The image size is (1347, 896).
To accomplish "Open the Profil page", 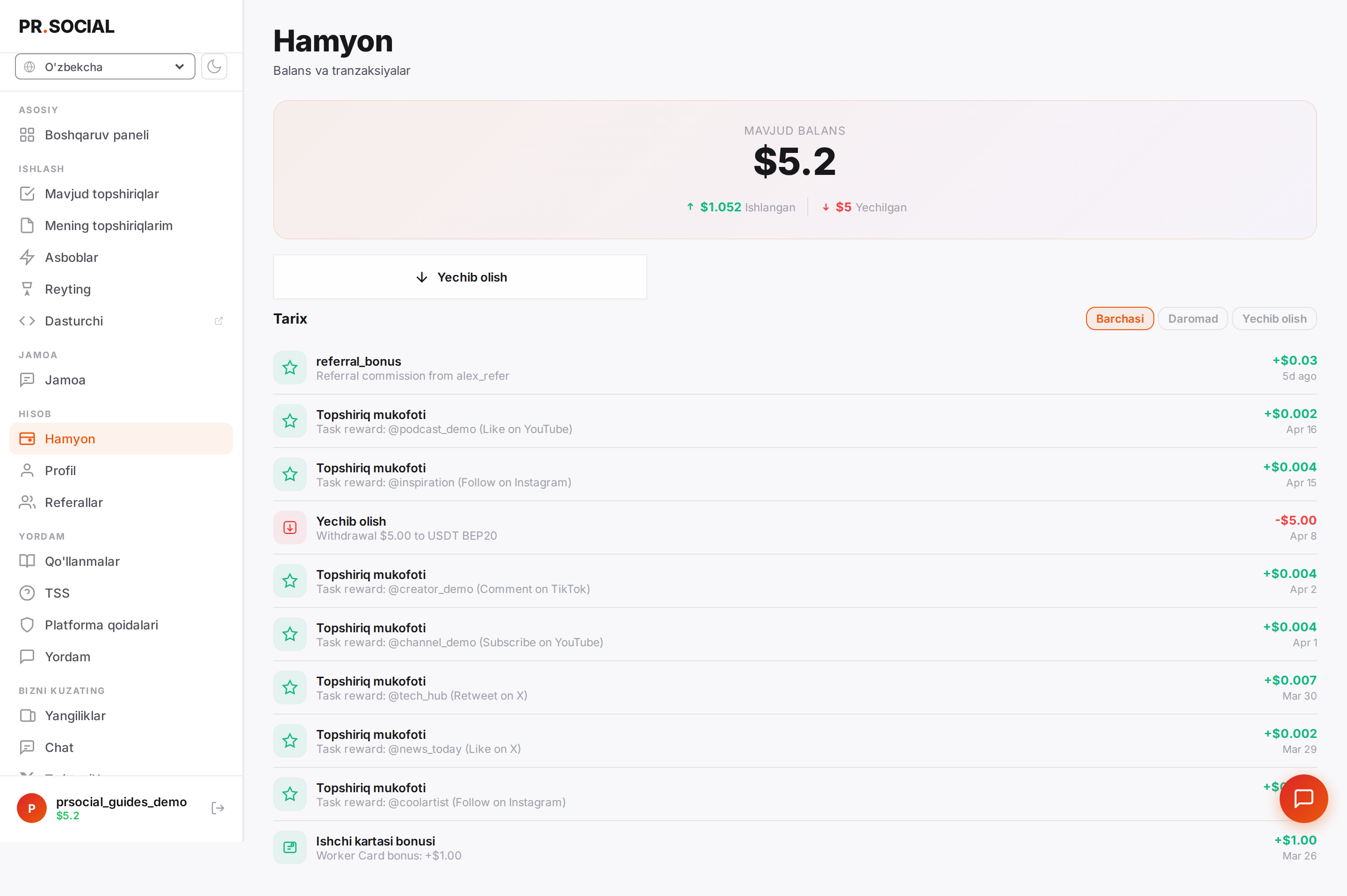I will tap(121, 470).
